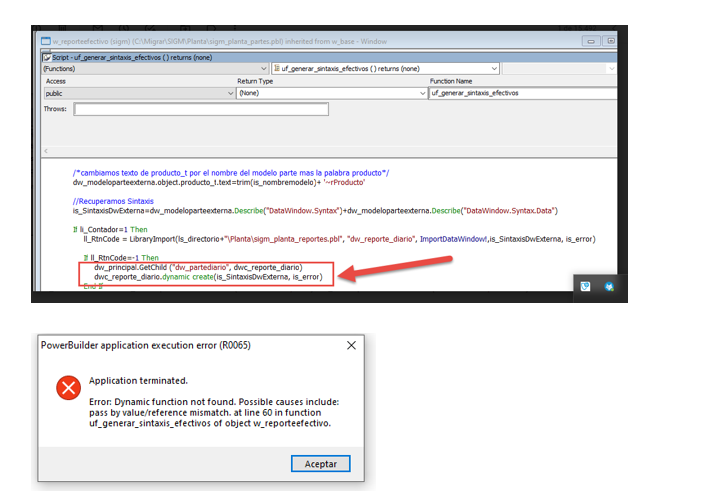The image size is (703, 496).
Task: Click the left system tray icon
Action: (586, 286)
